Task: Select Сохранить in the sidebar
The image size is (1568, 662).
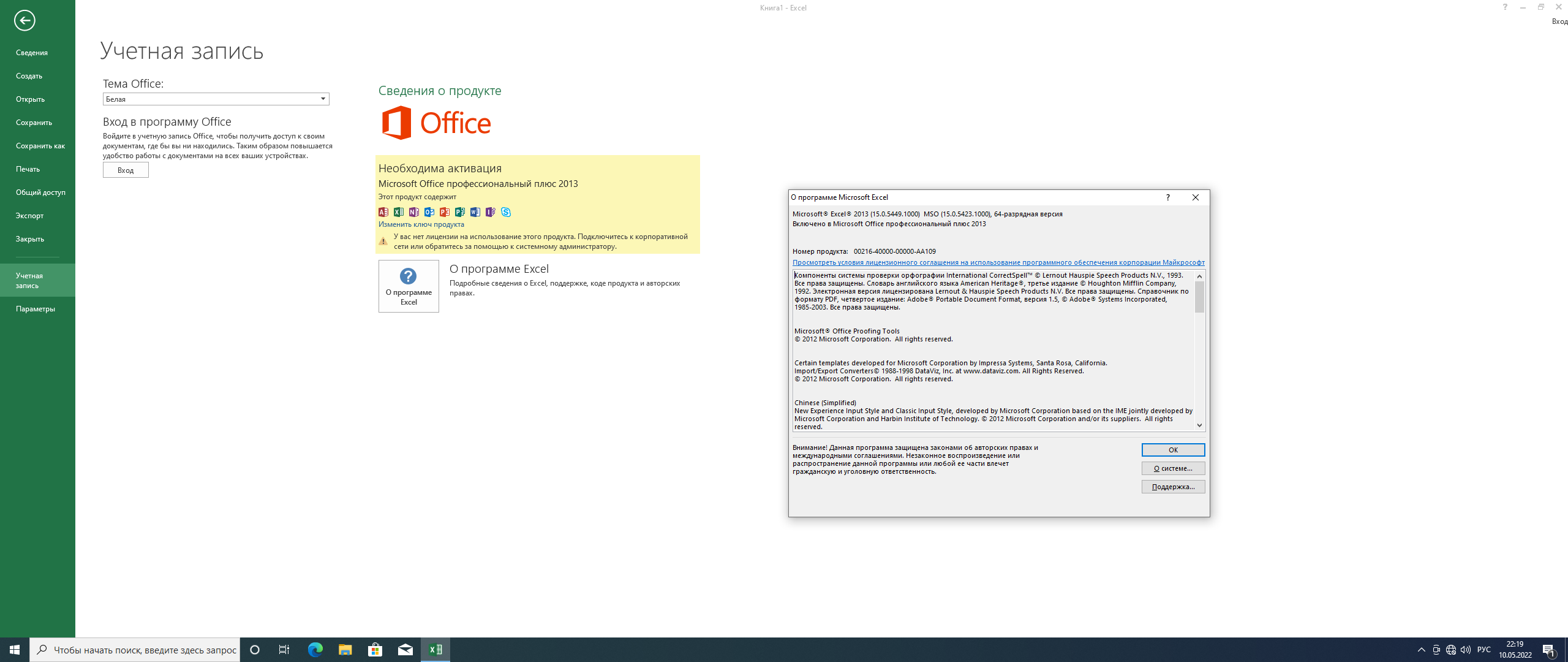Action: pyautogui.click(x=37, y=123)
